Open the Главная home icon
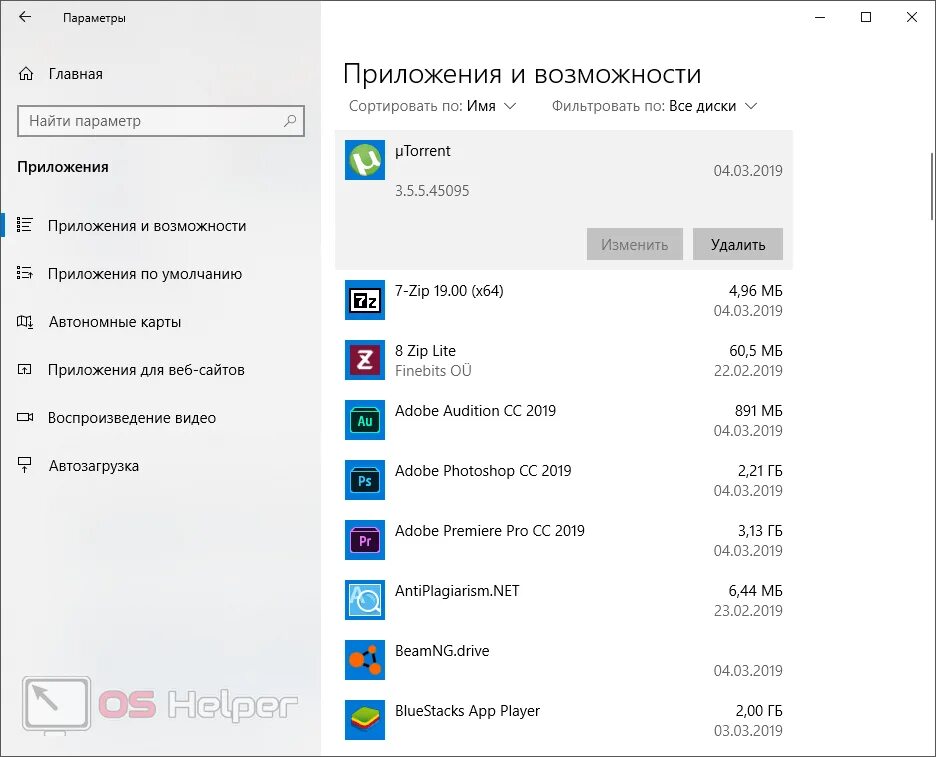The height and width of the screenshot is (757, 936). click(26, 74)
